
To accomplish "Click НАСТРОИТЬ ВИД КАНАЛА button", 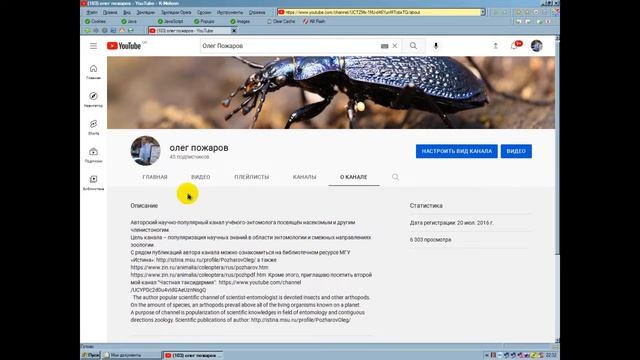I will 457,151.
